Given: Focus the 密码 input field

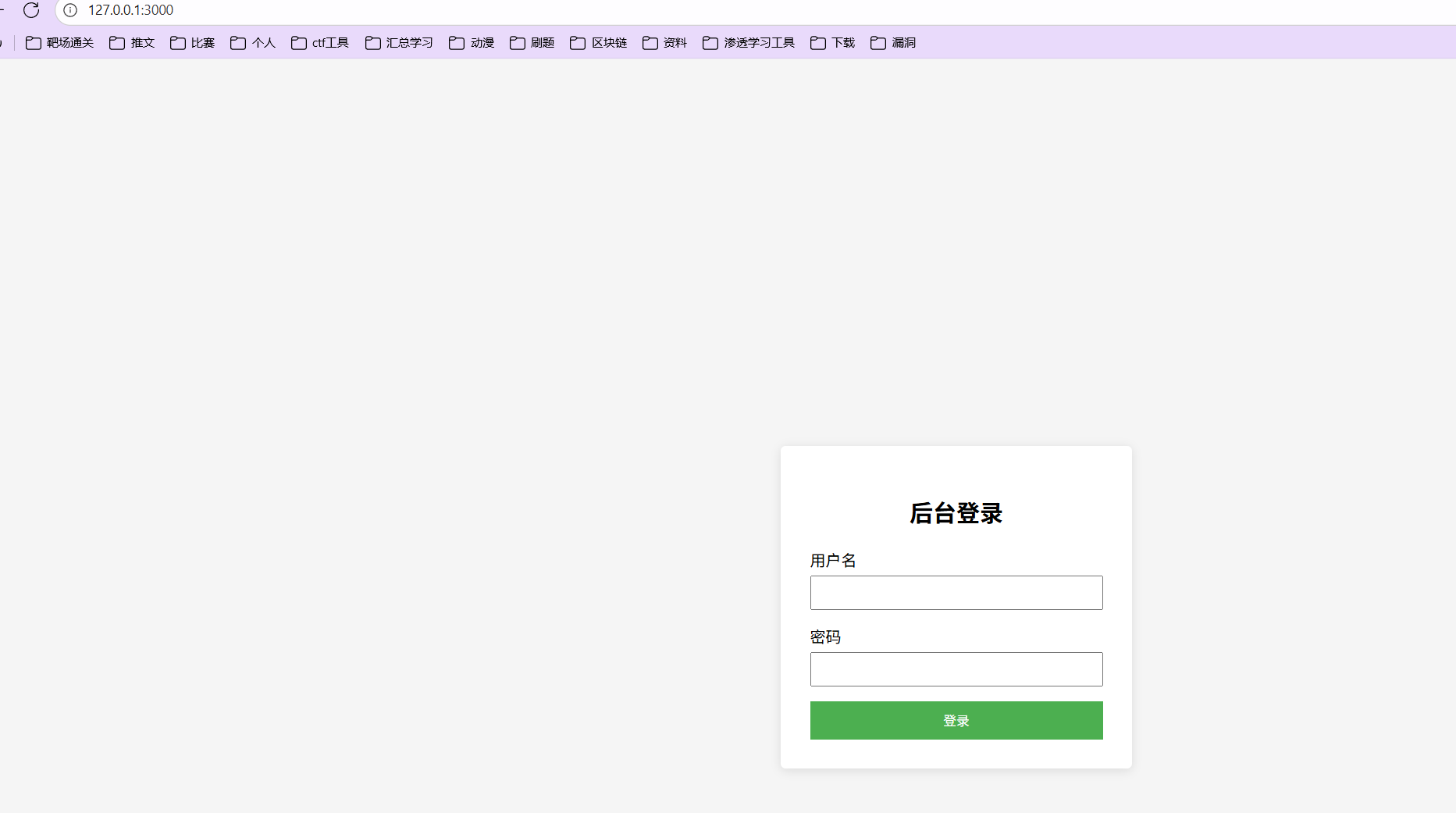Looking at the screenshot, I should [x=956, y=669].
